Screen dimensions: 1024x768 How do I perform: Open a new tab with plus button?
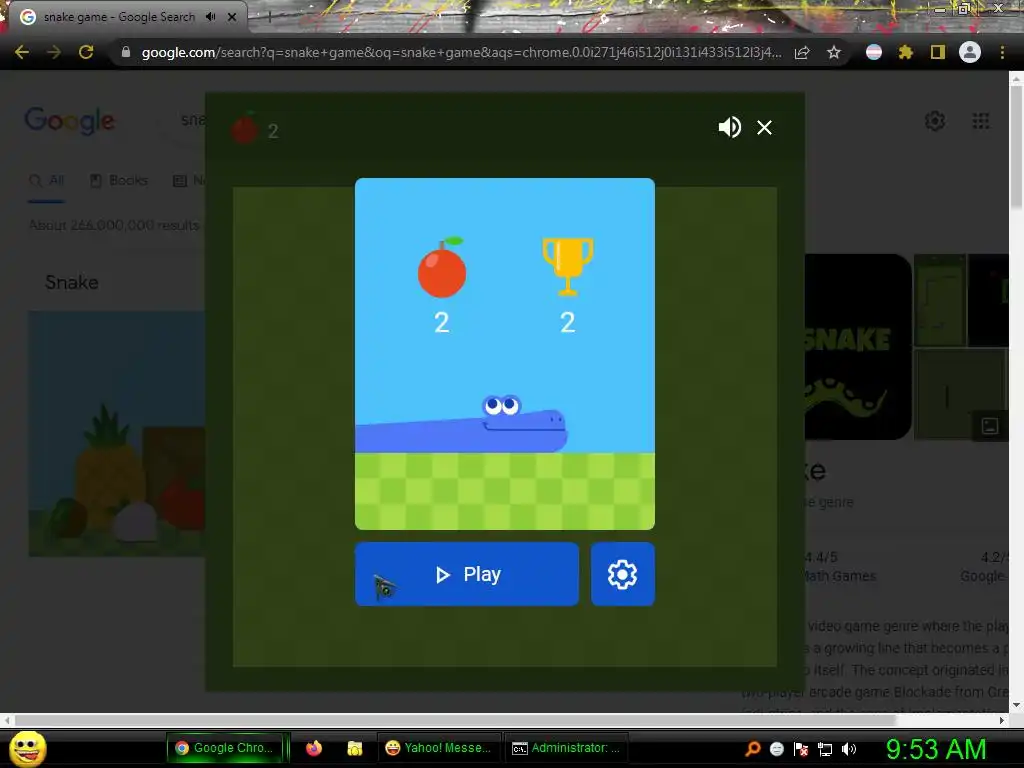pos(269,18)
